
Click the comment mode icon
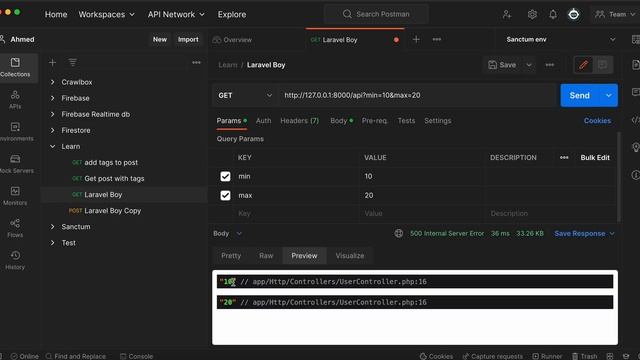click(x=602, y=65)
